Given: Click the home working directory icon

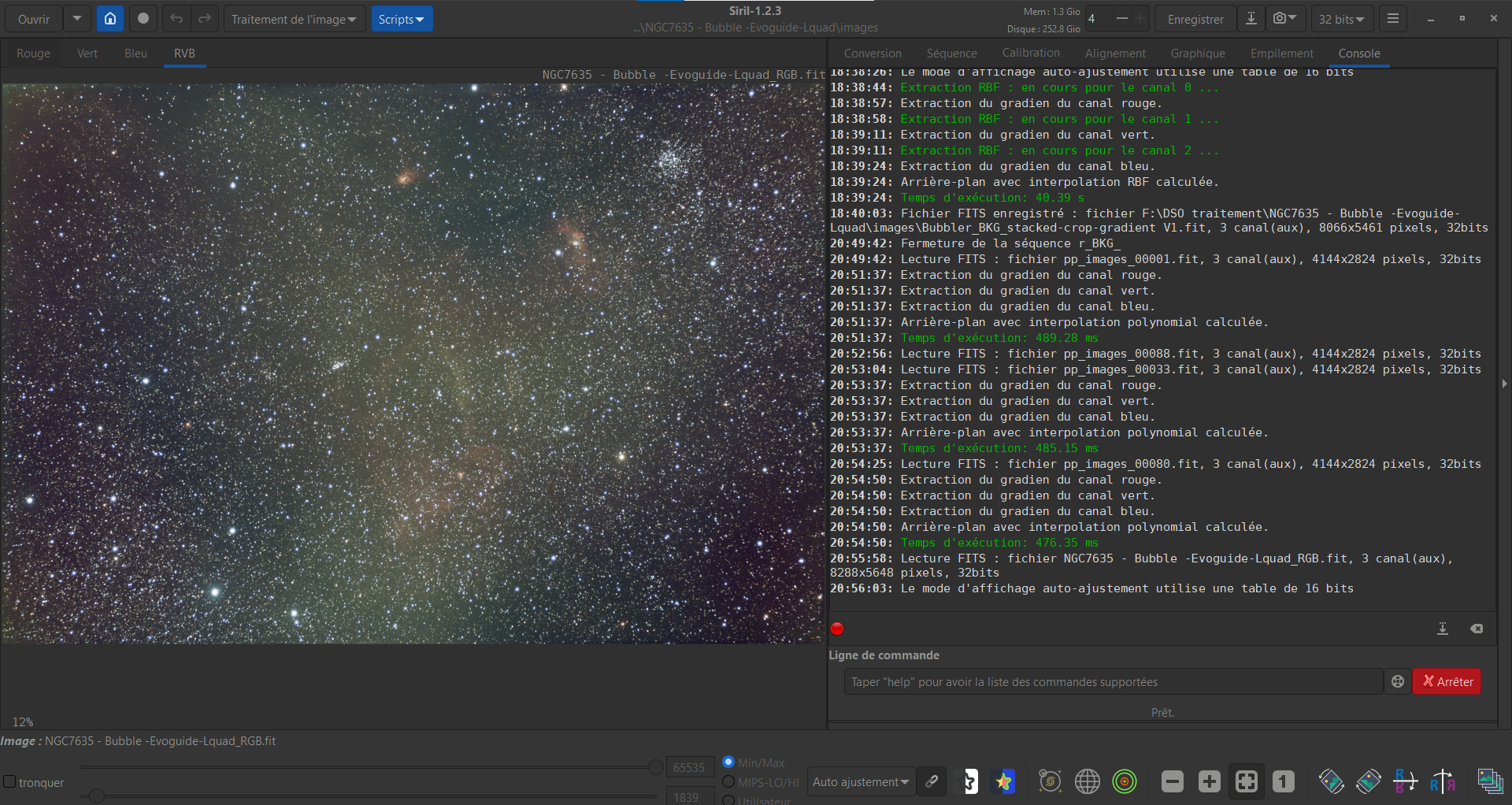Looking at the screenshot, I should point(110,19).
